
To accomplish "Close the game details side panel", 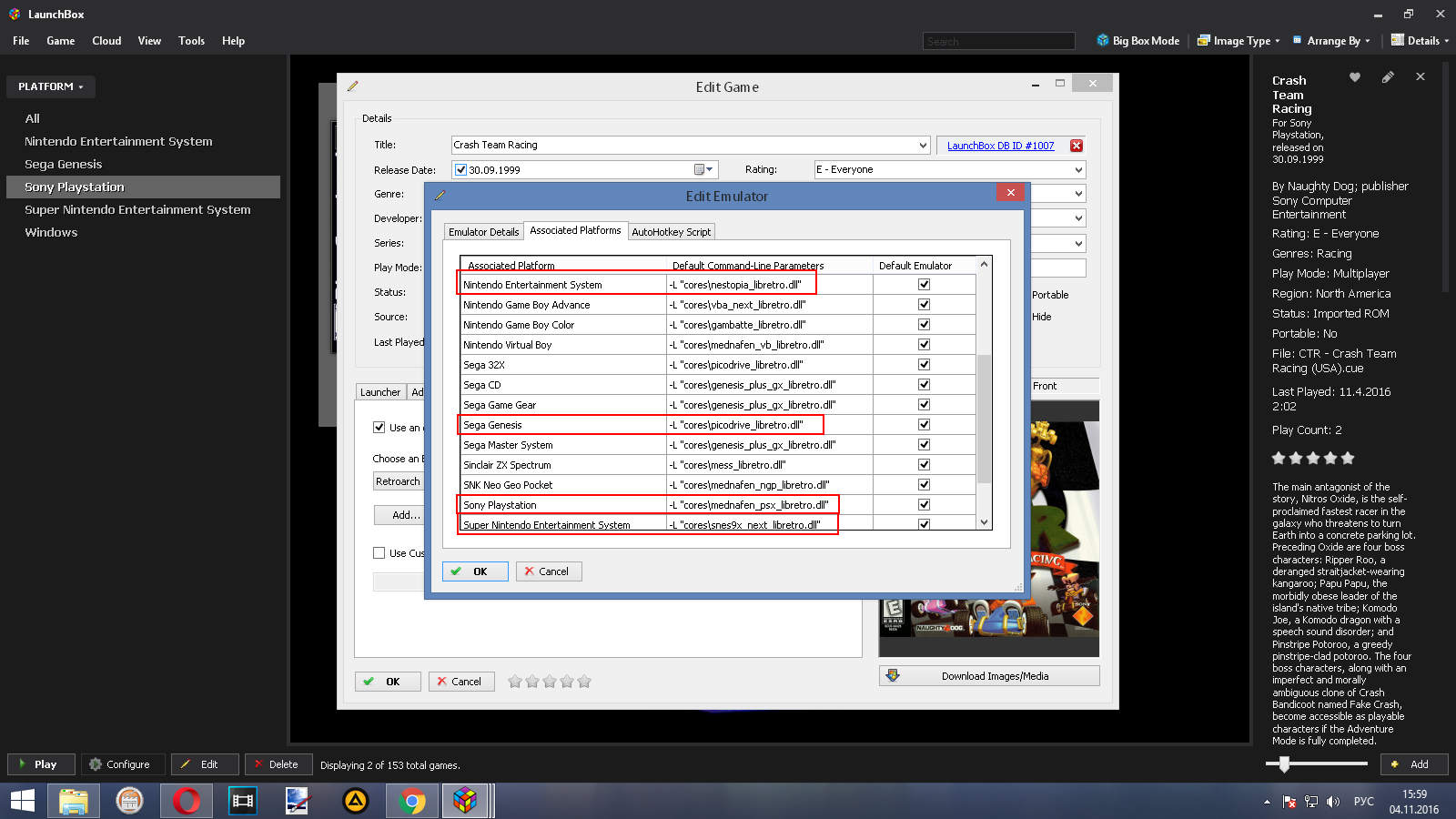I will click(x=1421, y=77).
